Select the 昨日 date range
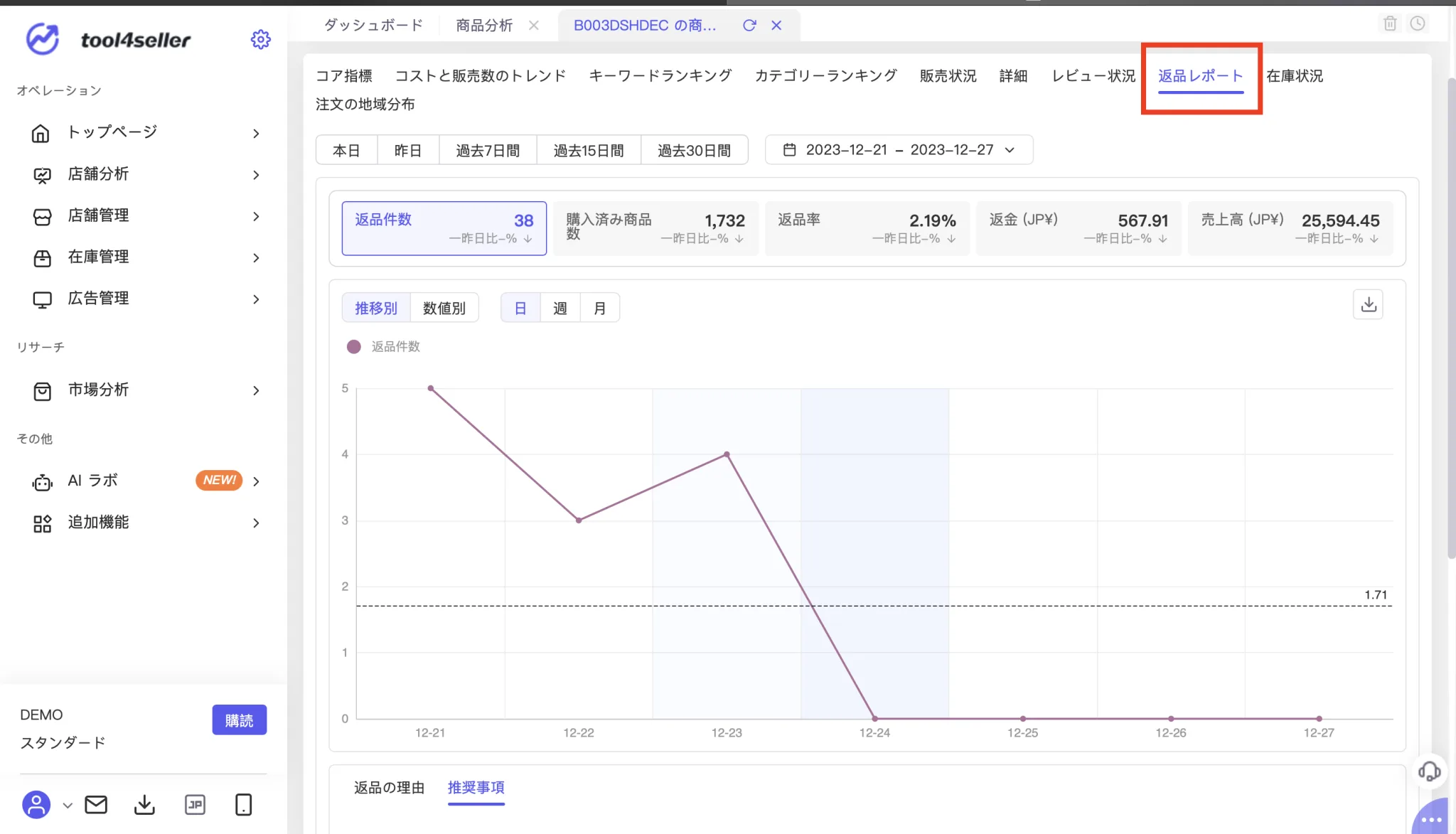Image resolution: width=1456 pixels, height=834 pixels. (x=408, y=150)
